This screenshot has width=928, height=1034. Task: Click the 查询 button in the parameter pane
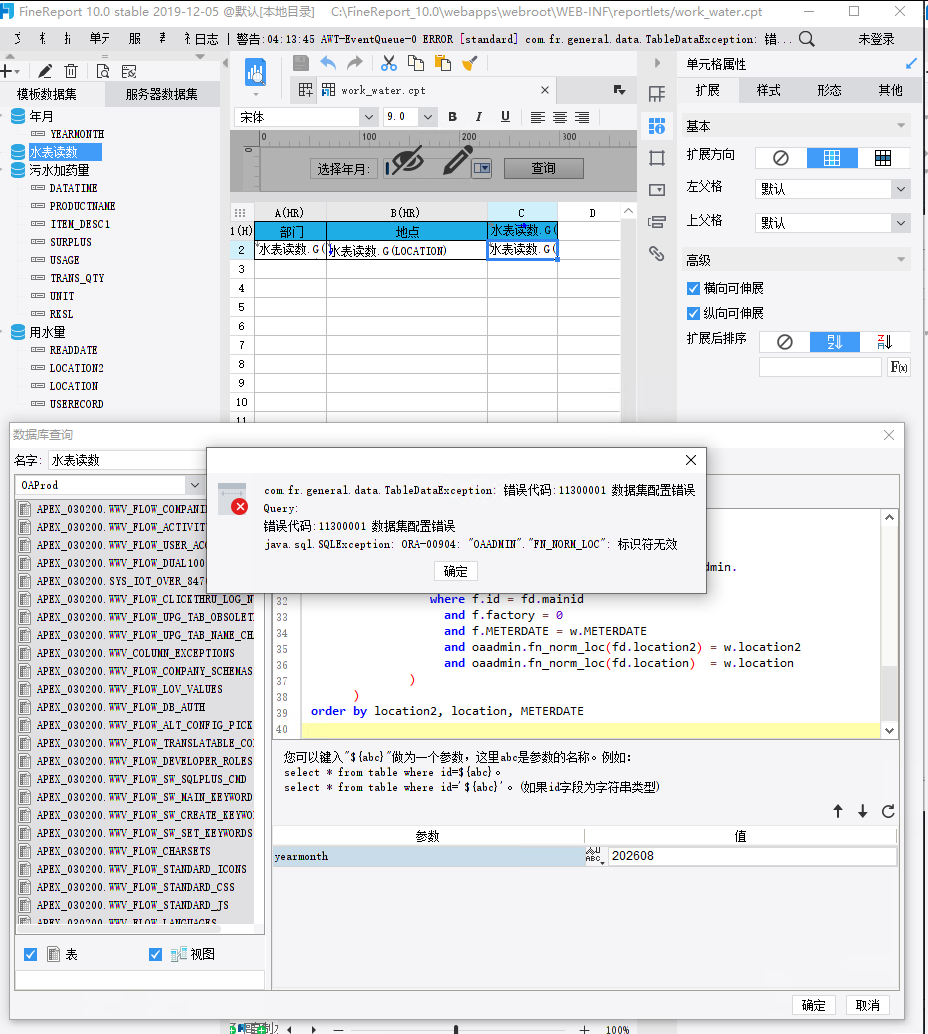pos(543,168)
